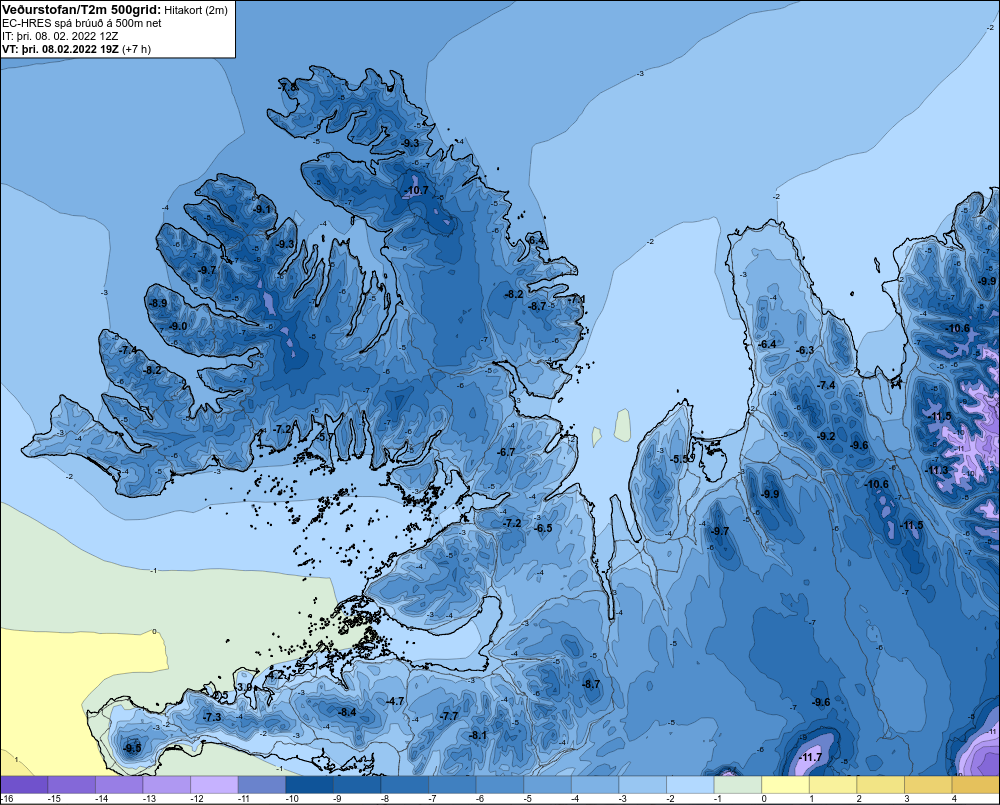
Task: Select the -6.3 temperature label
Action: pyautogui.click(x=805, y=350)
